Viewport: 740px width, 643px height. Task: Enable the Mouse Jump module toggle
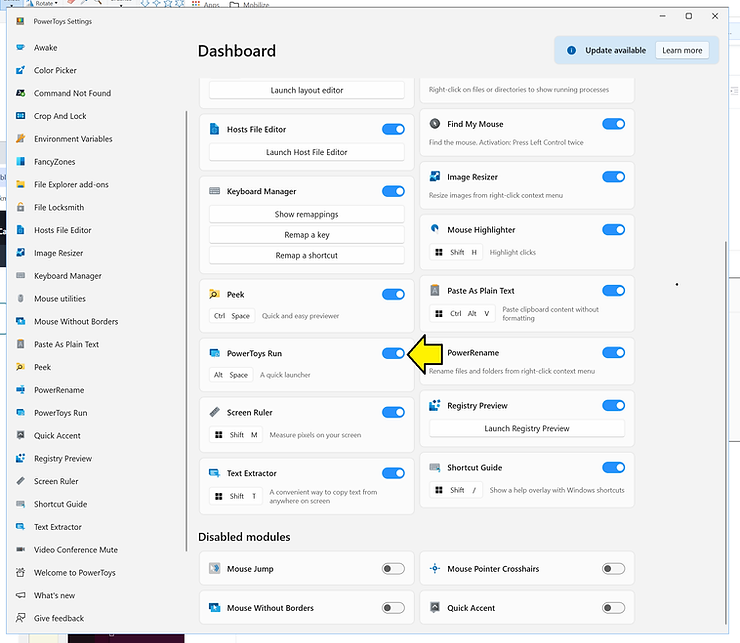[x=393, y=569]
